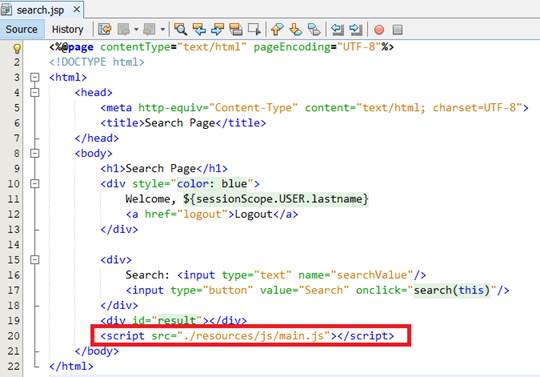Click the greyed Back navigation icon
This screenshot has width=540, height=377.
tap(123, 29)
